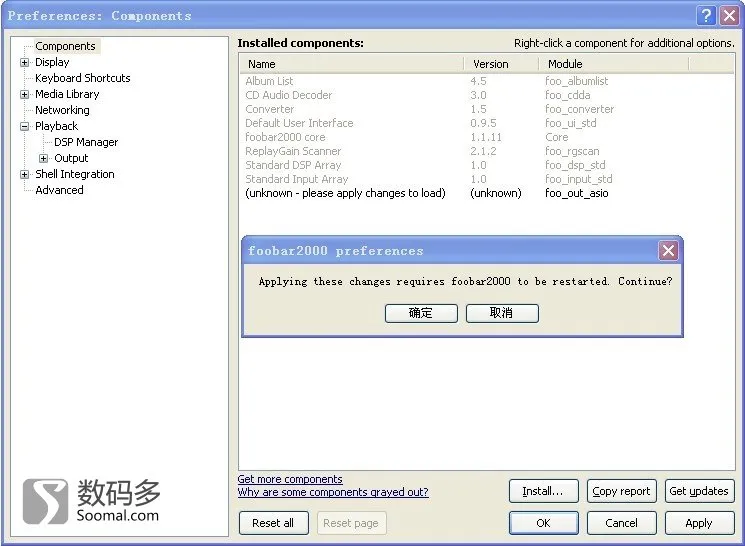Viewport: 745px width, 546px height.
Task: Open the DSP Manager page
Action: tap(86, 142)
